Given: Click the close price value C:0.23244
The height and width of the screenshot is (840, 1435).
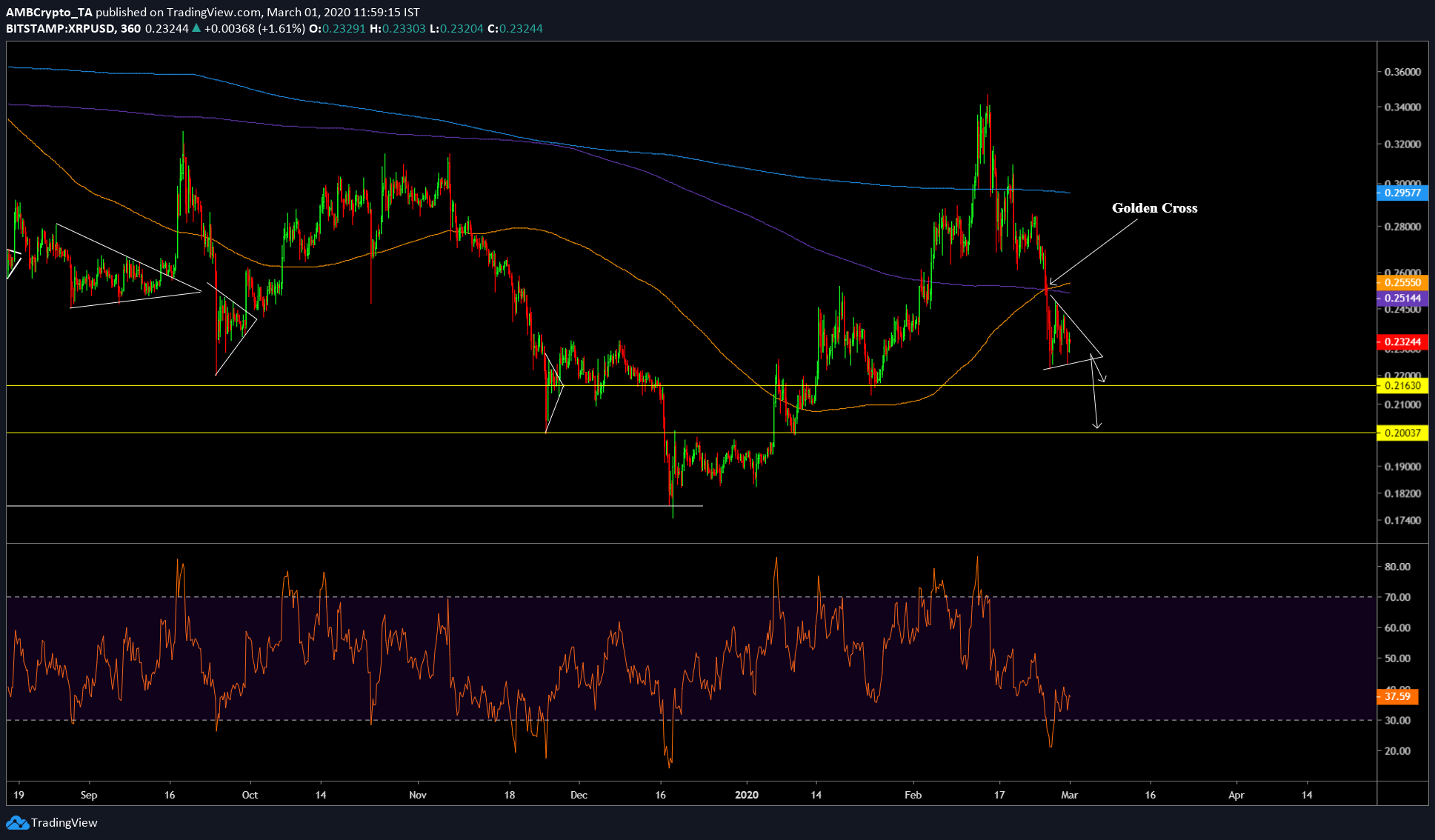Looking at the screenshot, I should click(515, 28).
